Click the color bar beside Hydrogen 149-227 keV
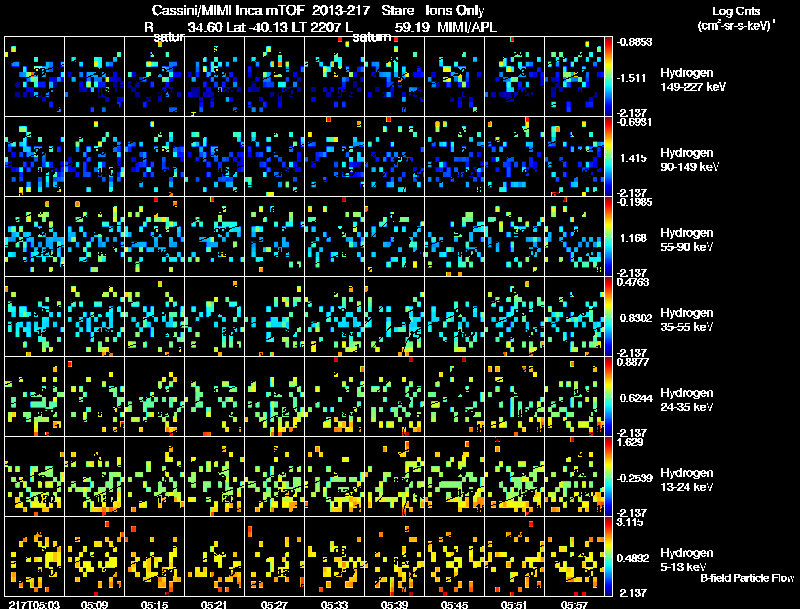The width and height of the screenshot is (800, 609). [608, 77]
